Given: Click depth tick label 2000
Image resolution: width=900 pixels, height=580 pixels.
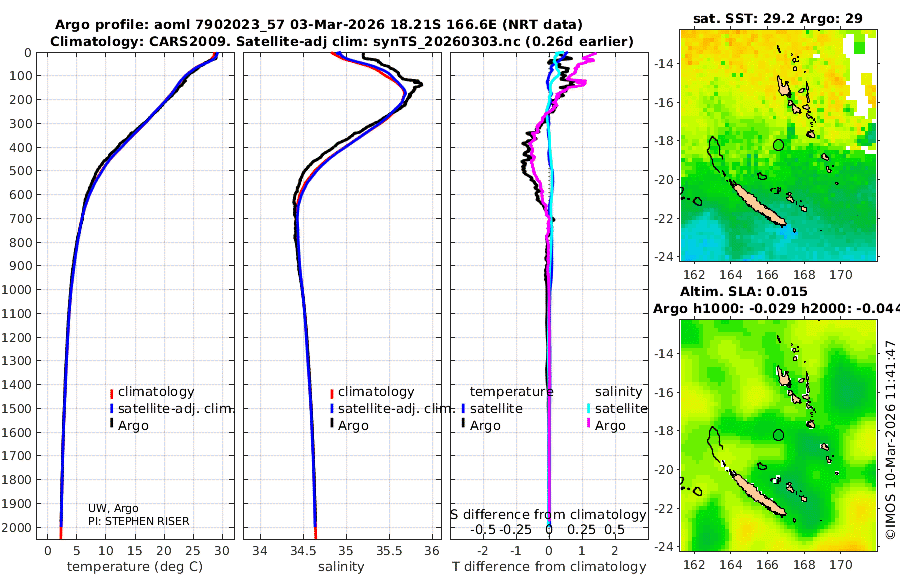Looking at the screenshot, I should point(16,527).
